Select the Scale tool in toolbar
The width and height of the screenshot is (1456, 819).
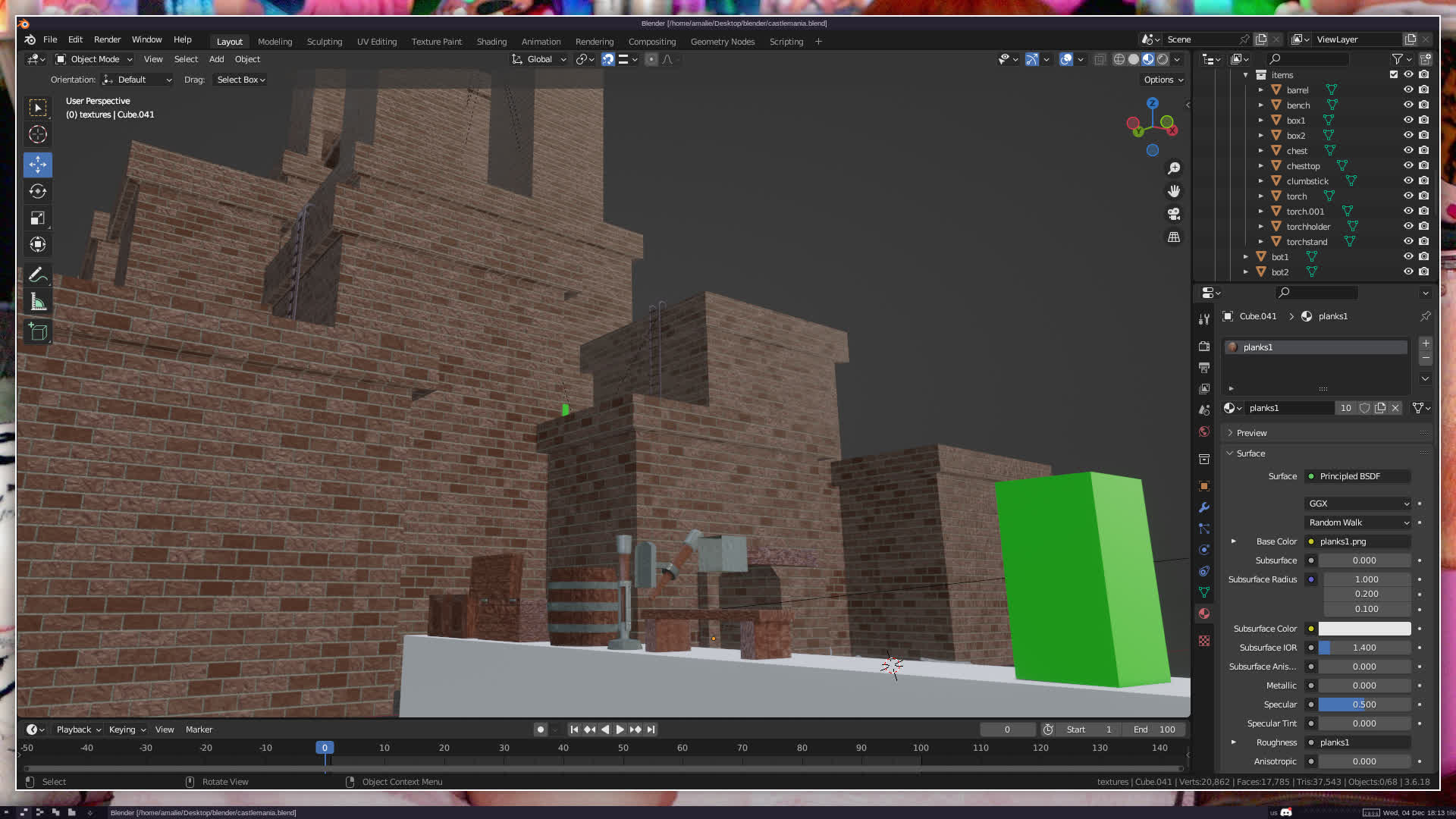point(38,218)
